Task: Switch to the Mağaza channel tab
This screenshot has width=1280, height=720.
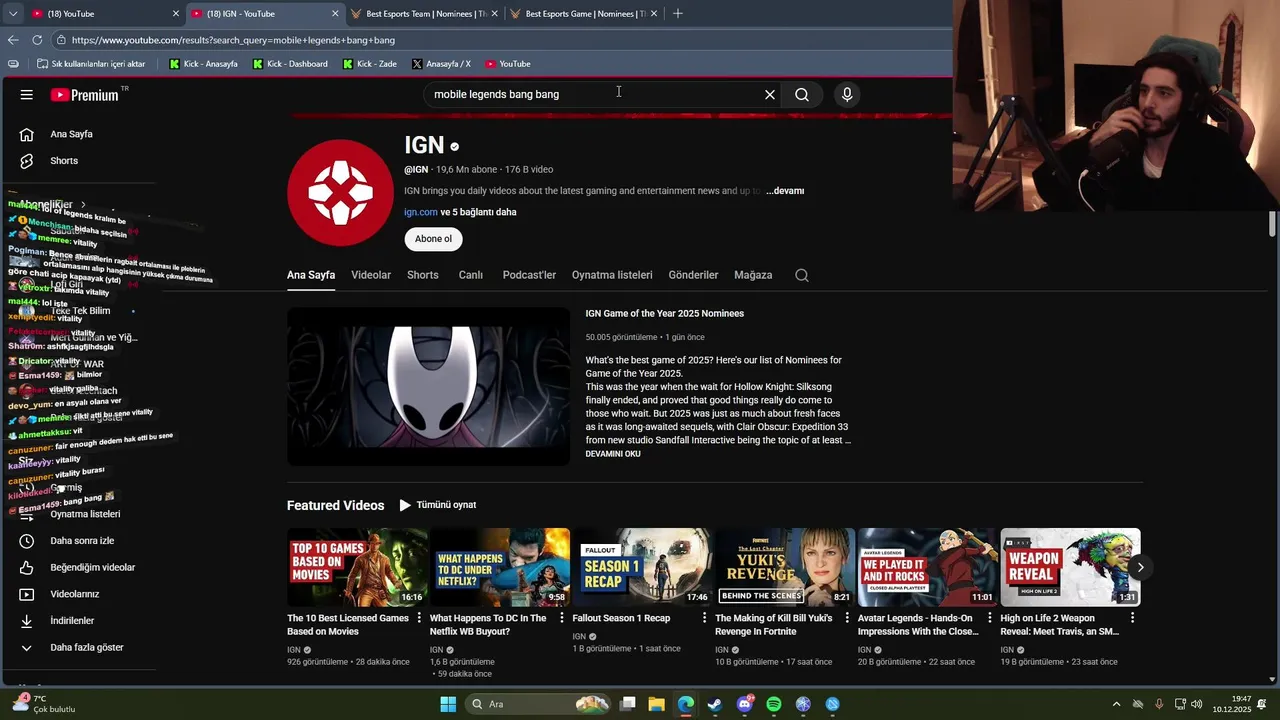Action: point(753,275)
